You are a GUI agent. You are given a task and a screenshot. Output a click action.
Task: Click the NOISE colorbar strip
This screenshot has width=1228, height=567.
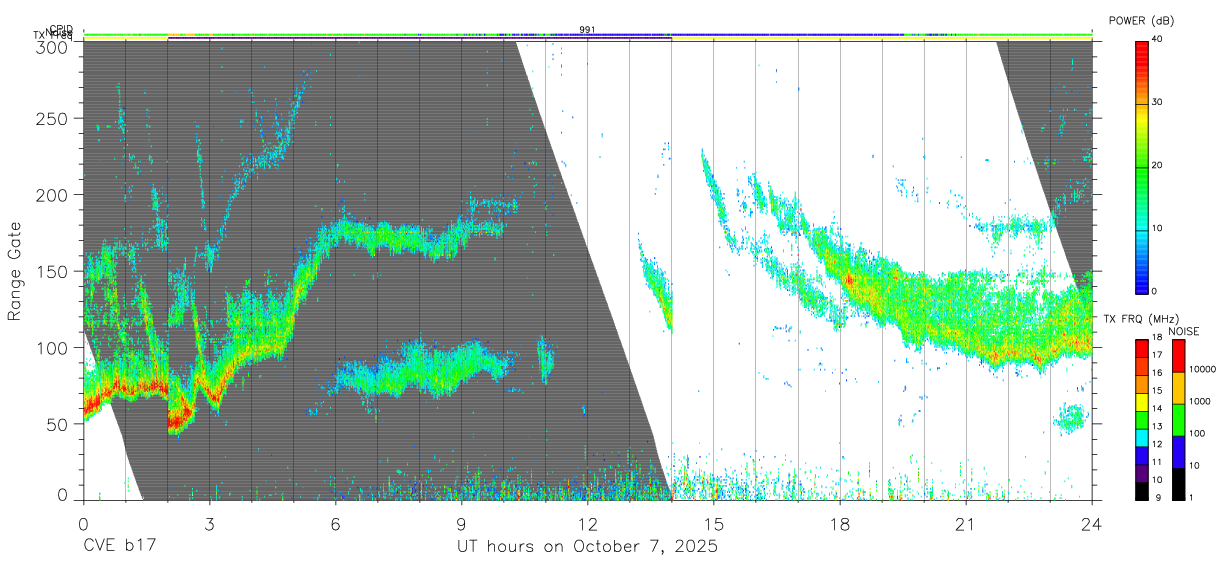click(1178, 419)
